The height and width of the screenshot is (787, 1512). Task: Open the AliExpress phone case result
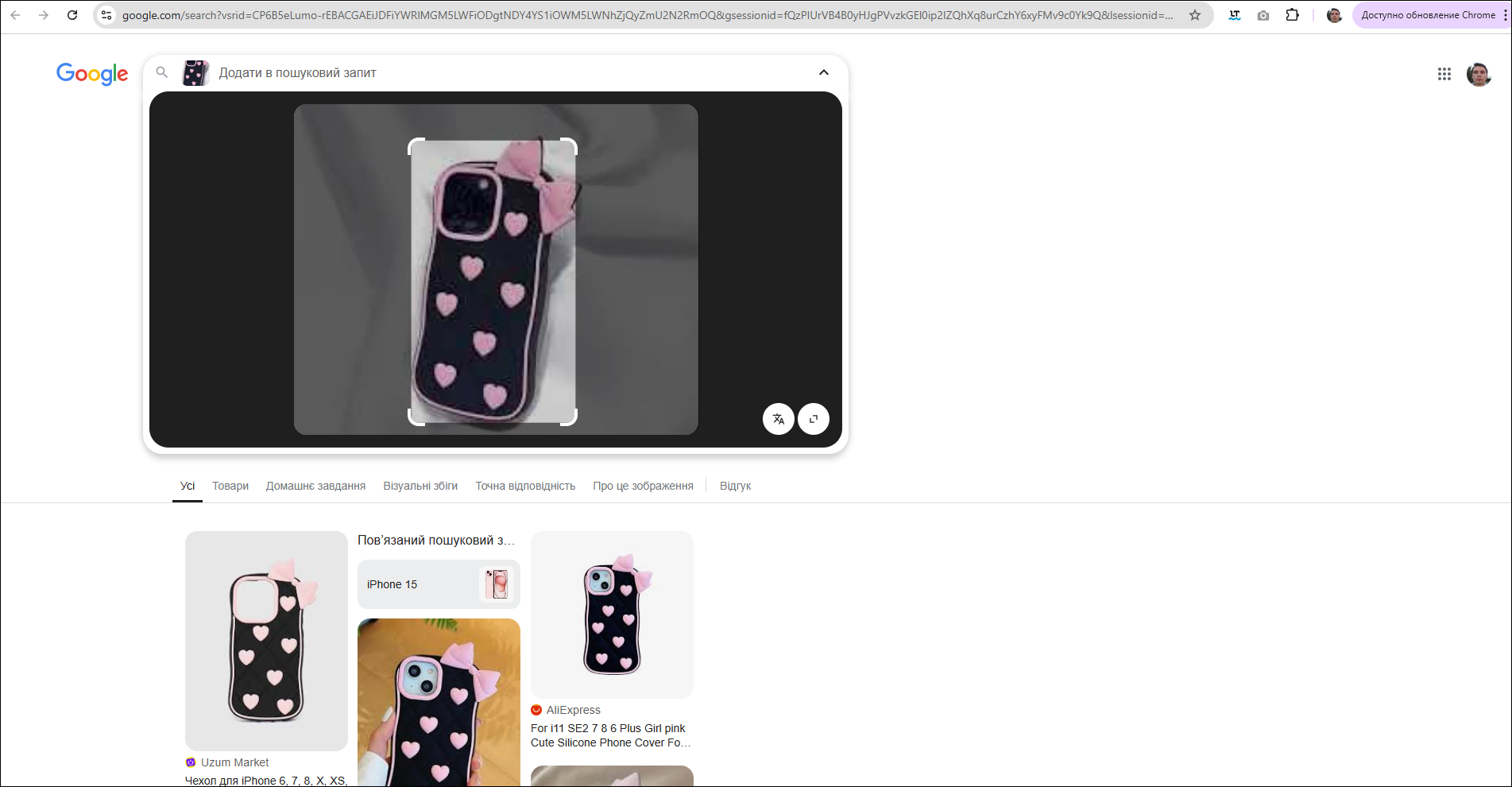coord(611,735)
